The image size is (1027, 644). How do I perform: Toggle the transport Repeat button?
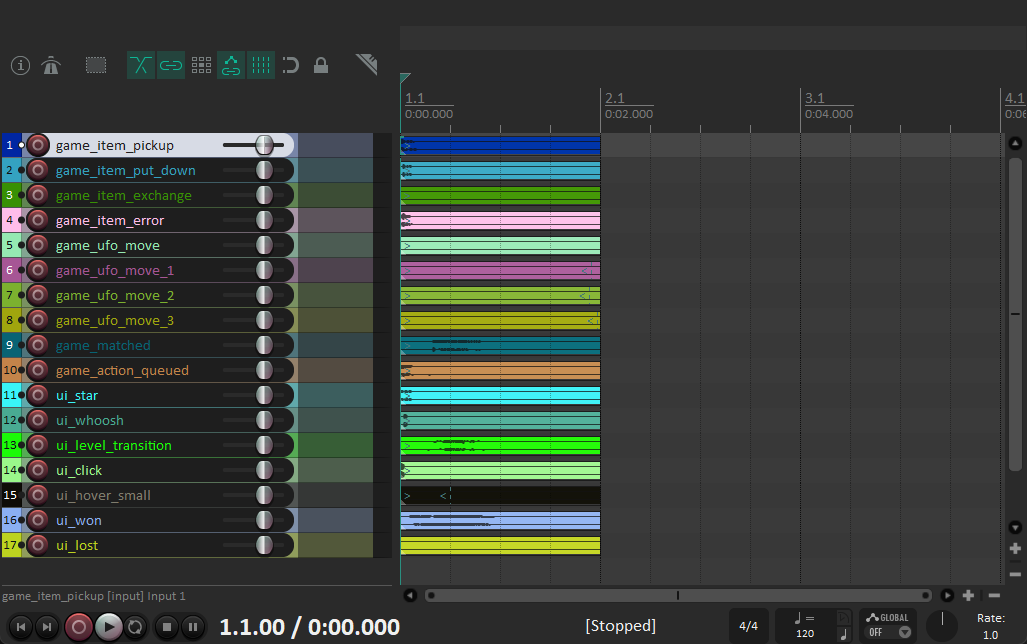(136, 627)
